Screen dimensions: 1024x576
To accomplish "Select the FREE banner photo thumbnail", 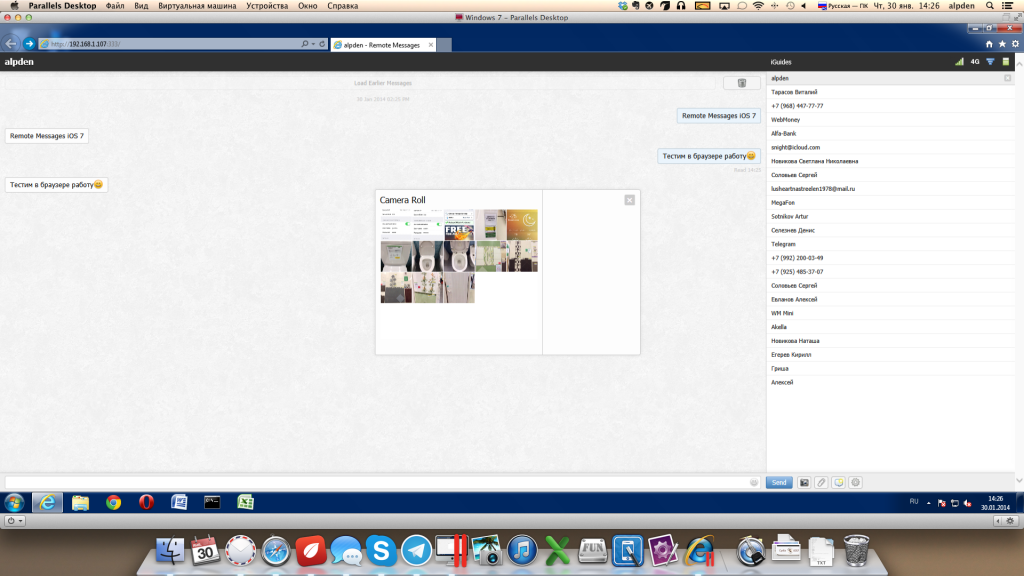I will (x=459, y=225).
